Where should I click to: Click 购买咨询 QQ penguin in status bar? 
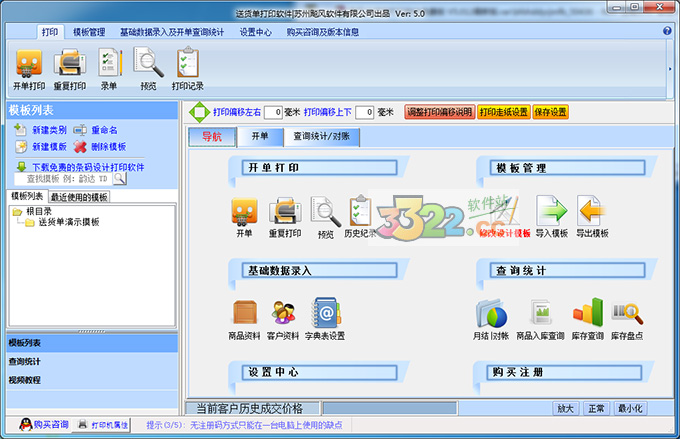pyautogui.click(x=44, y=424)
